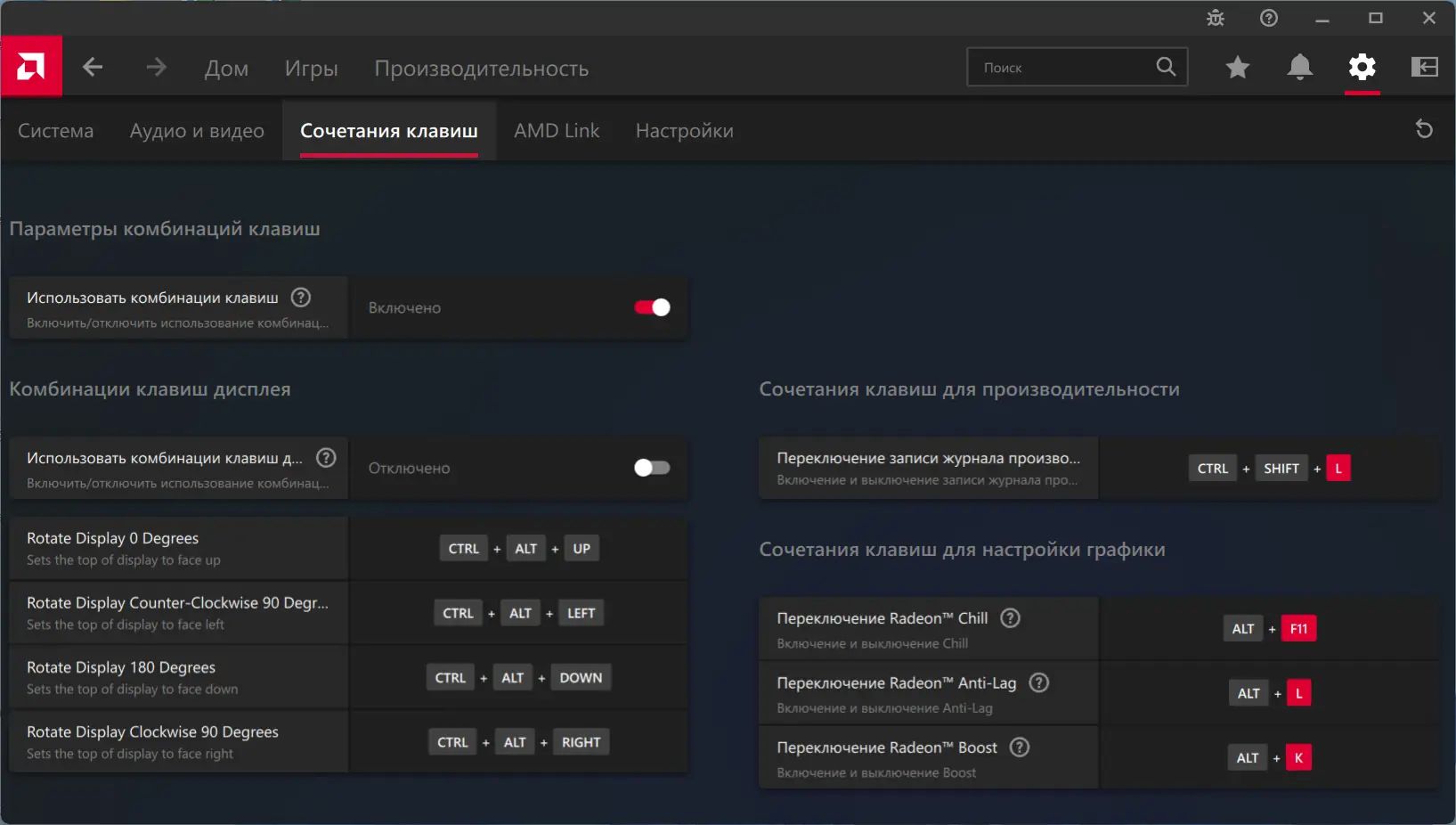Close the AMD Software window
Image resolution: width=1456 pixels, height=825 pixels.
pyautogui.click(x=1429, y=18)
